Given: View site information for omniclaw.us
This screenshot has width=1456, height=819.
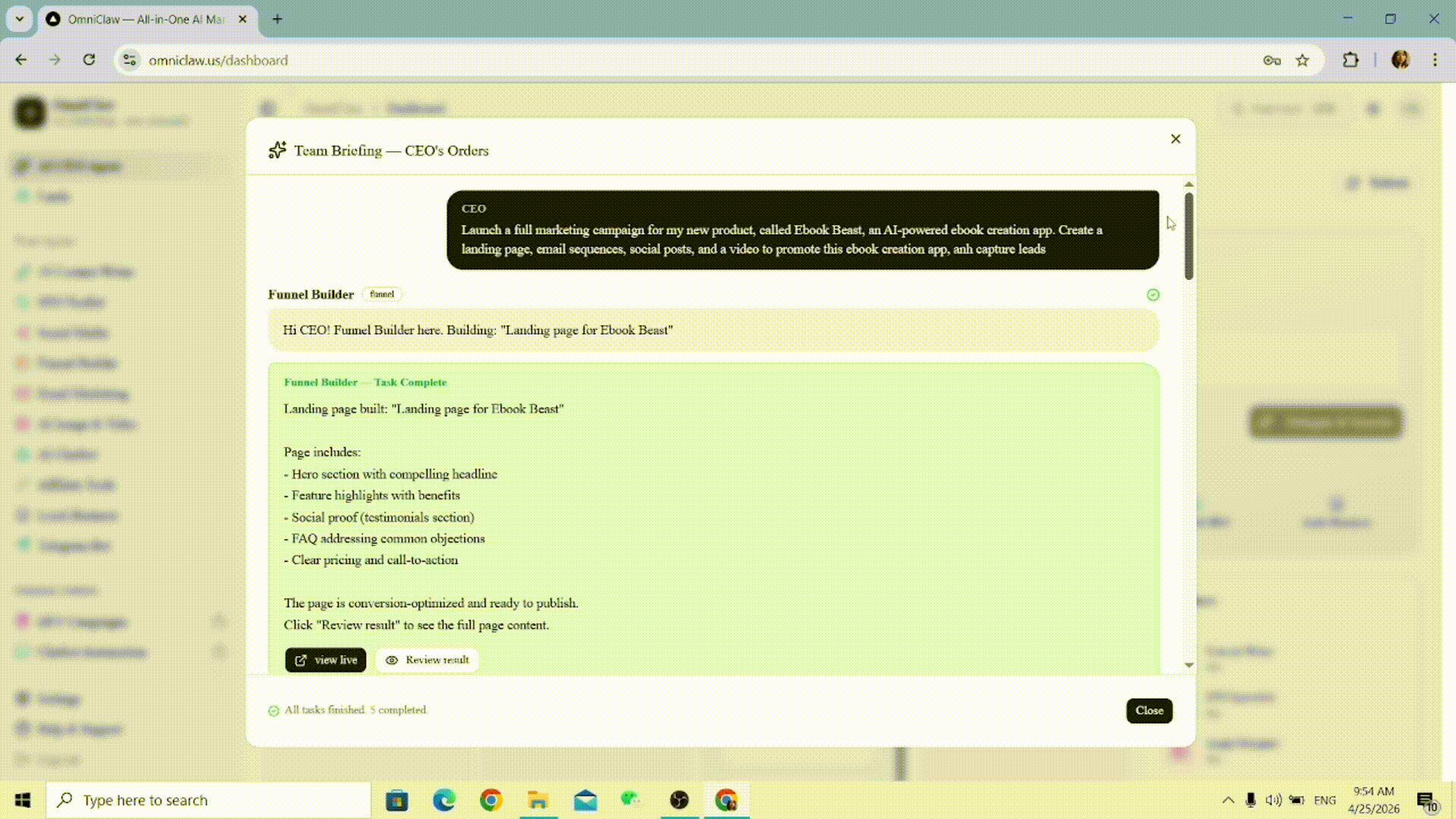Looking at the screenshot, I should (x=130, y=60).
